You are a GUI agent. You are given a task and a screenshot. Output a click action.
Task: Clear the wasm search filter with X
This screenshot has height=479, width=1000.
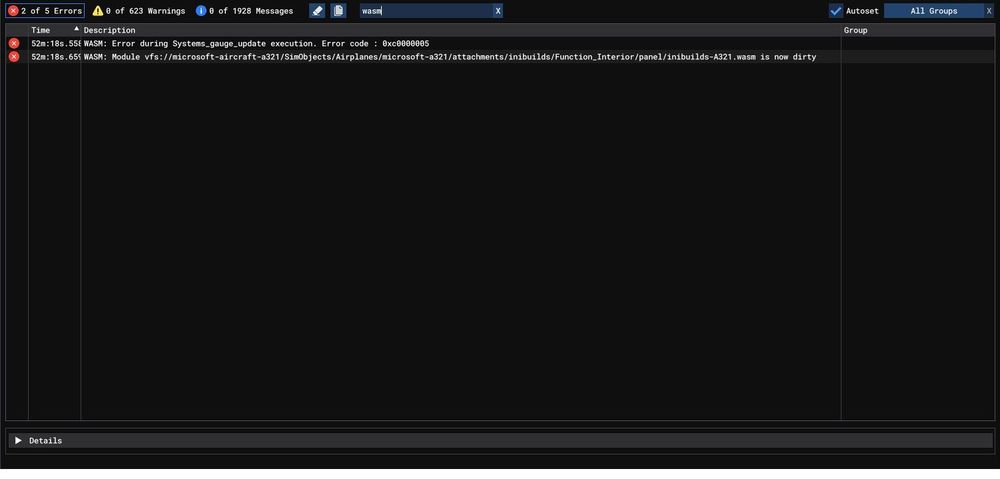pyautogui.click(x=498, y=11)
